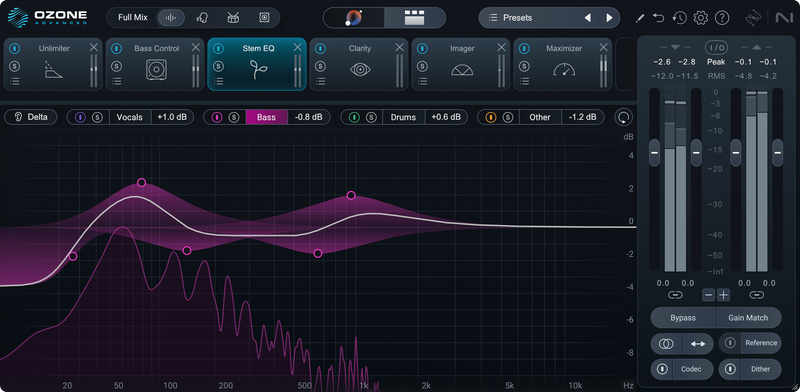This screenshot has width=800, height=392.
Task: Open the undo history clock icon
Action: pos(679,18)
